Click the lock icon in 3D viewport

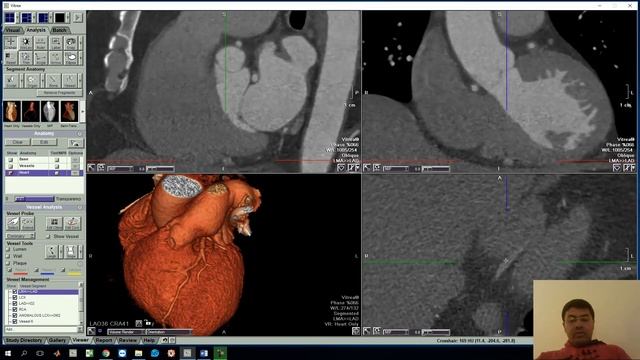tap(147, 323)
